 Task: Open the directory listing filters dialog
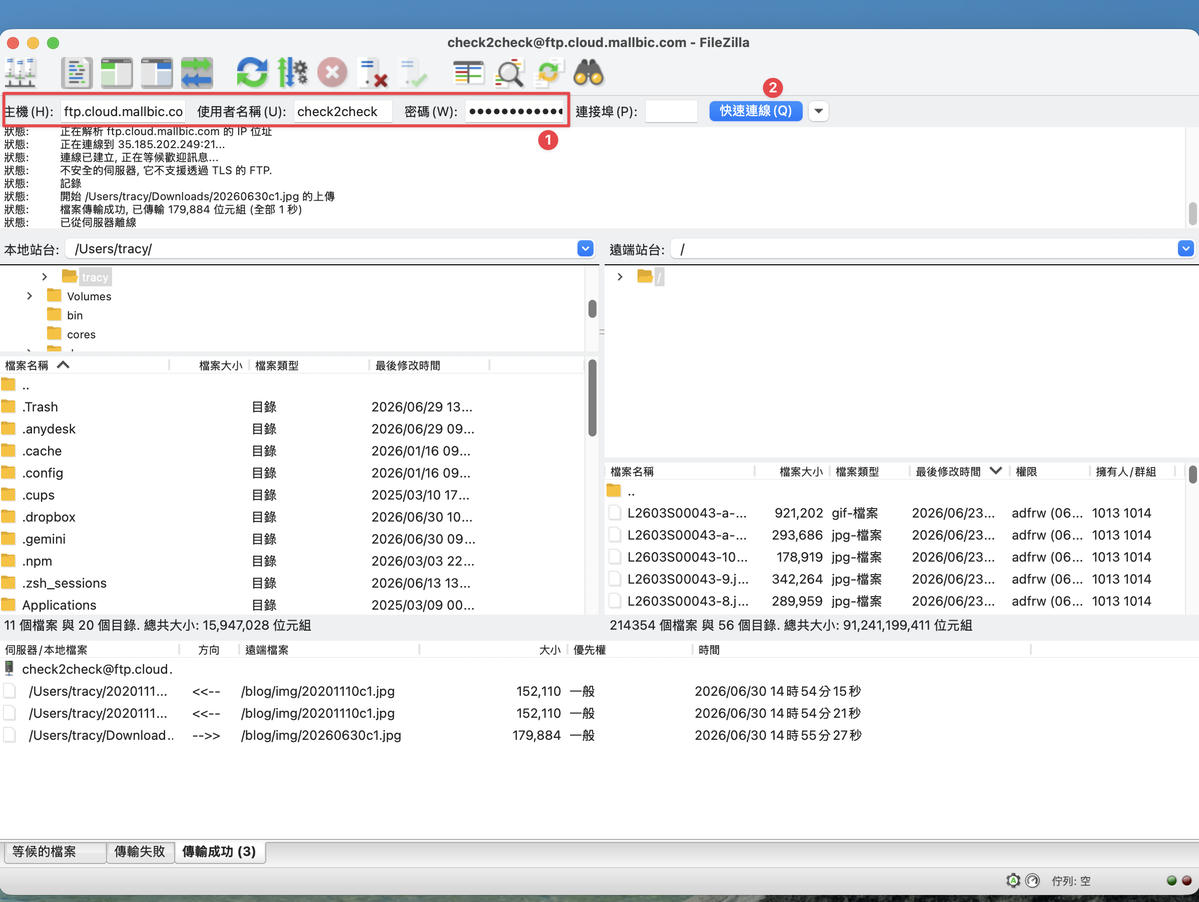pyautogui.click(x=468, y=73)
